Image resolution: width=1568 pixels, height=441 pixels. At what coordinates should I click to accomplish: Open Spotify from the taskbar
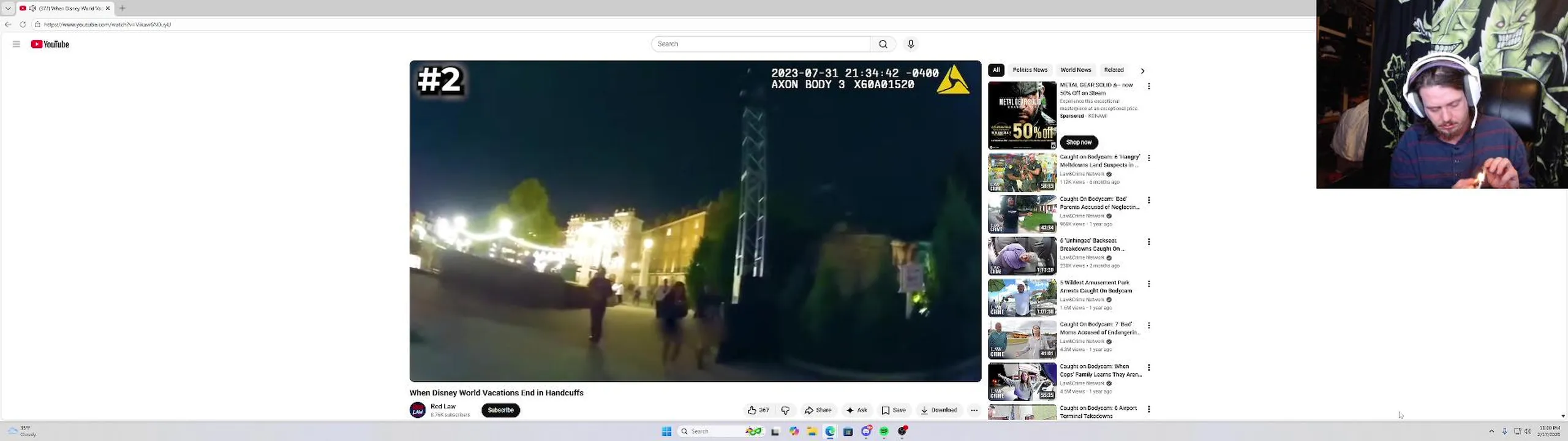coord(884,431)
